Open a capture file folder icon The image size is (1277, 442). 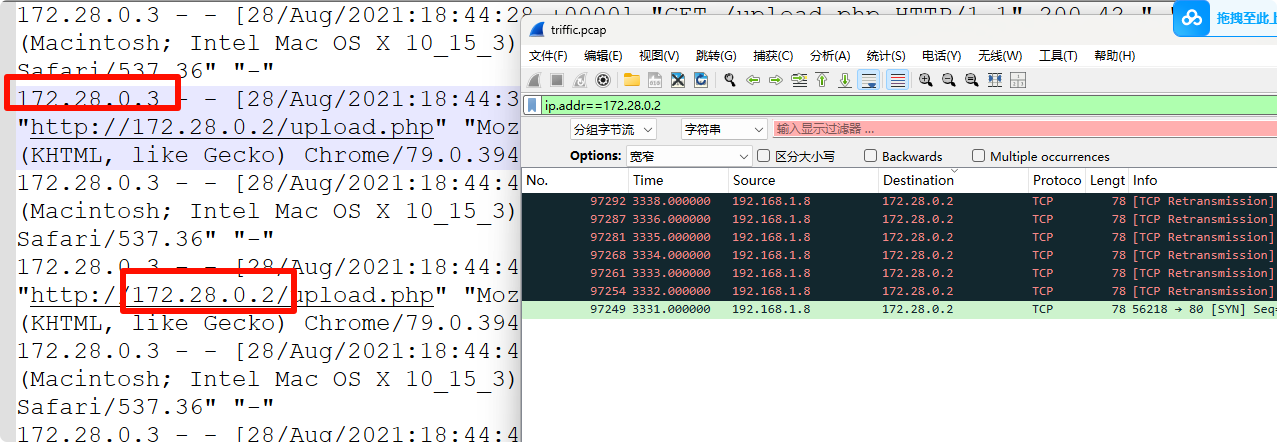(632, 80)
